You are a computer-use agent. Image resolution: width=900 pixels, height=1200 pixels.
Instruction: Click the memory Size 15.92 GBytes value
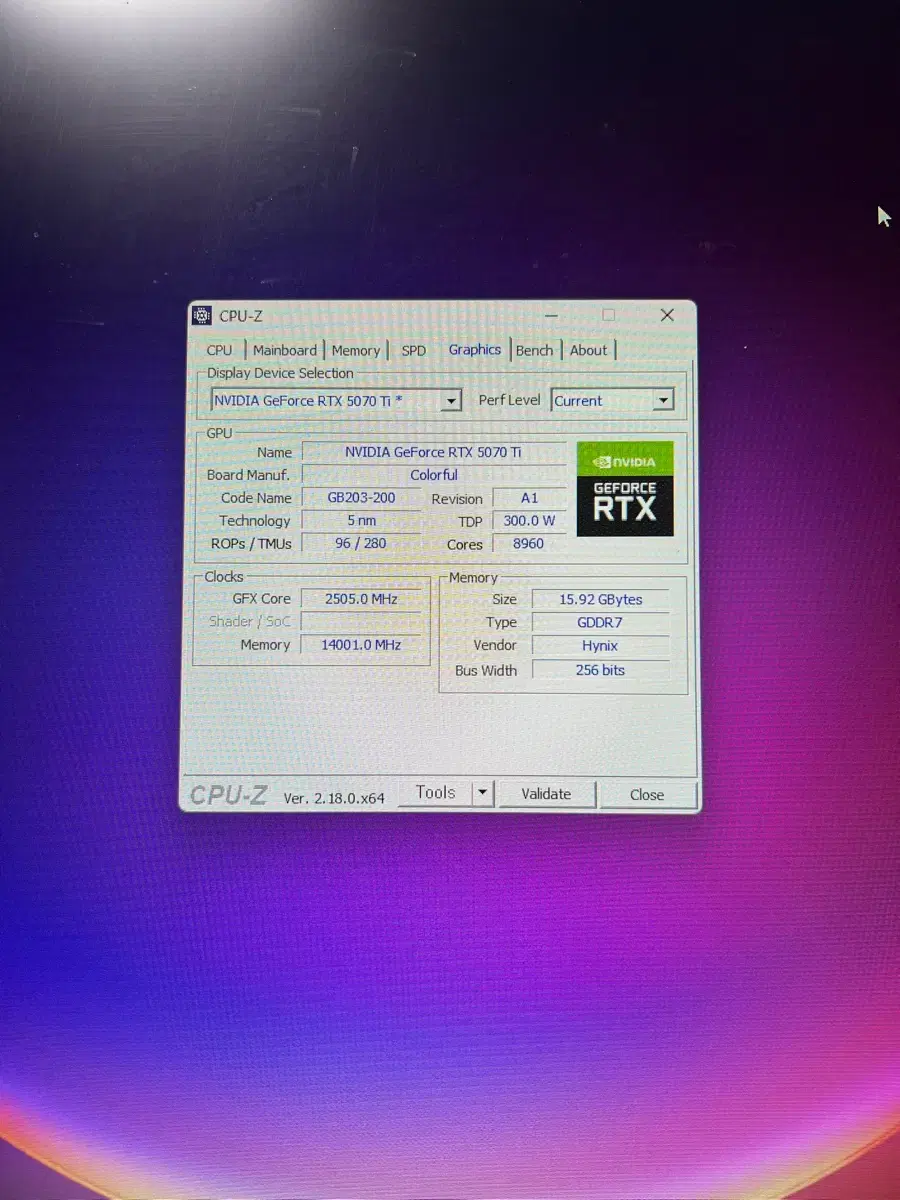(x=600, y=600)
